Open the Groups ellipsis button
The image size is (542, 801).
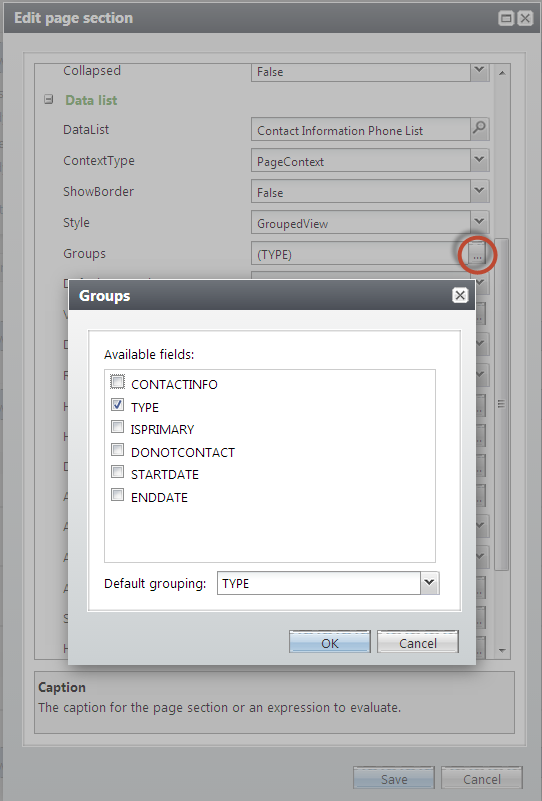pos(477,255)
